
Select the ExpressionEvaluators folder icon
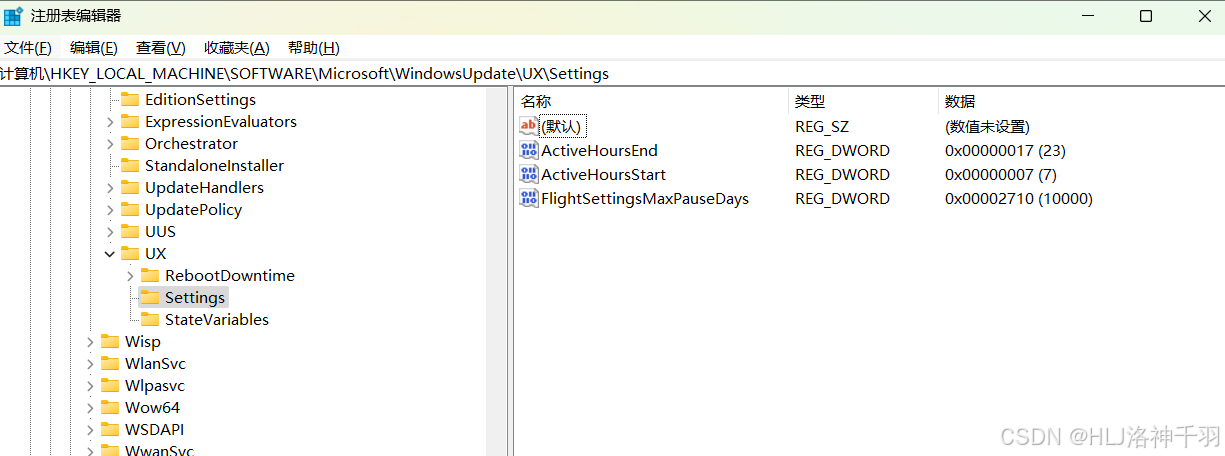130,122
